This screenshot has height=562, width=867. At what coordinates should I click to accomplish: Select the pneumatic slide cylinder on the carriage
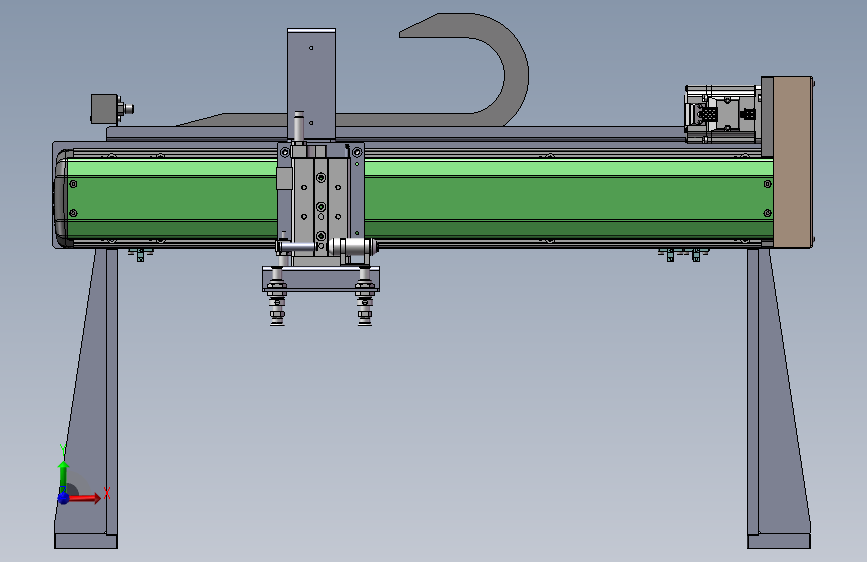pyautogui.click(x=321, y=205)
